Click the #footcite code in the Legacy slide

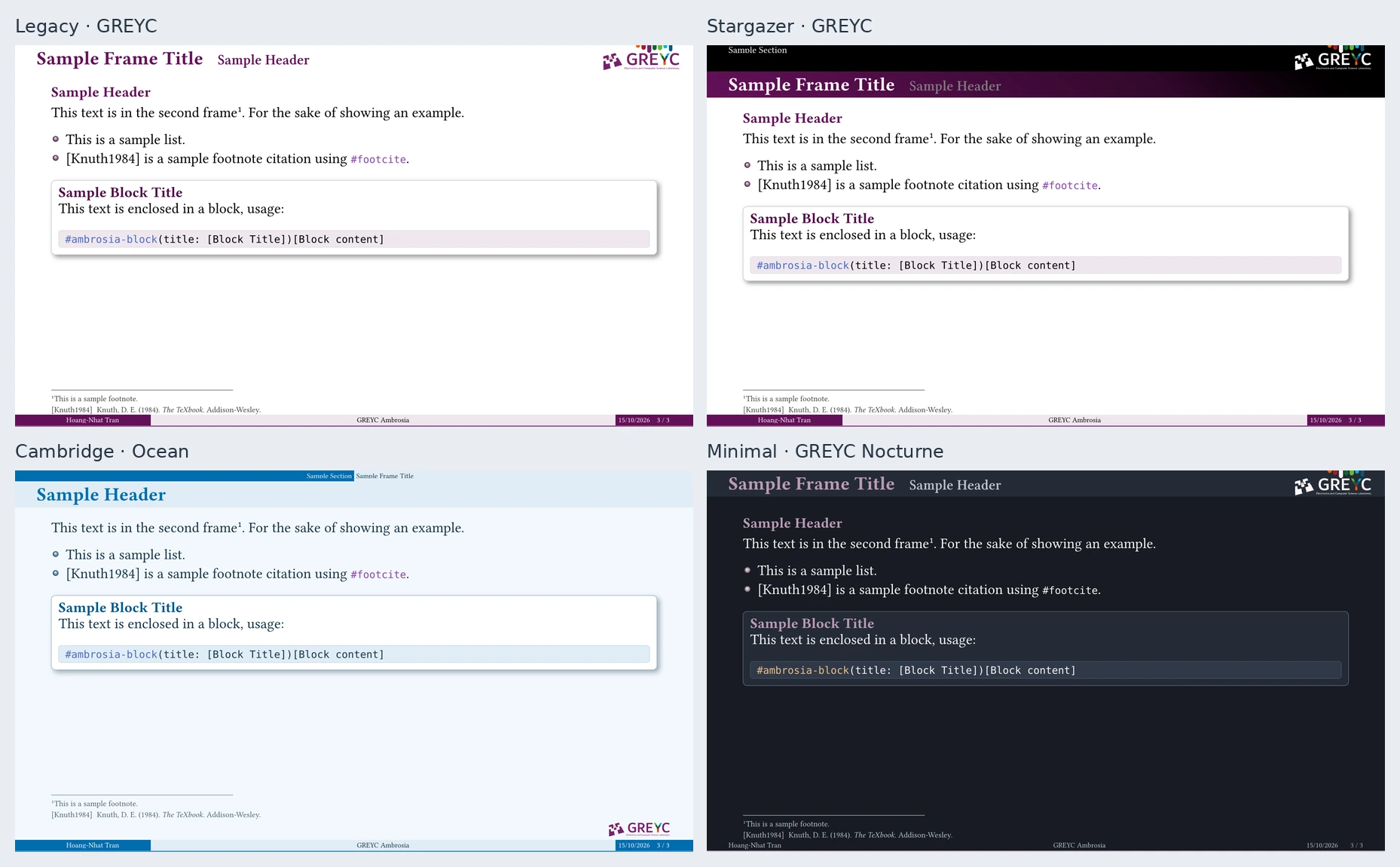tap(378, 159)
